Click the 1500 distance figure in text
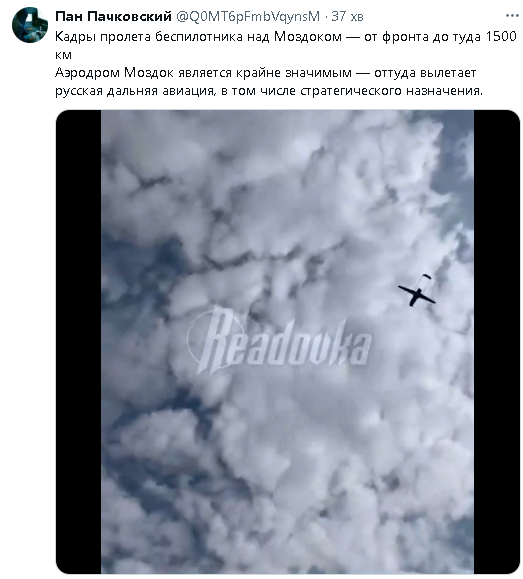 pos(501,36)
